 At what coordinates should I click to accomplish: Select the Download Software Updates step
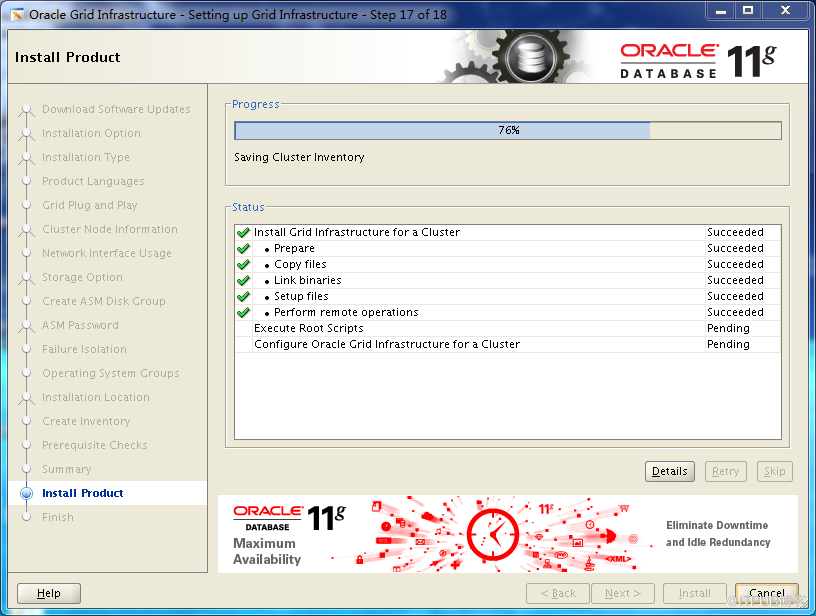116,109
